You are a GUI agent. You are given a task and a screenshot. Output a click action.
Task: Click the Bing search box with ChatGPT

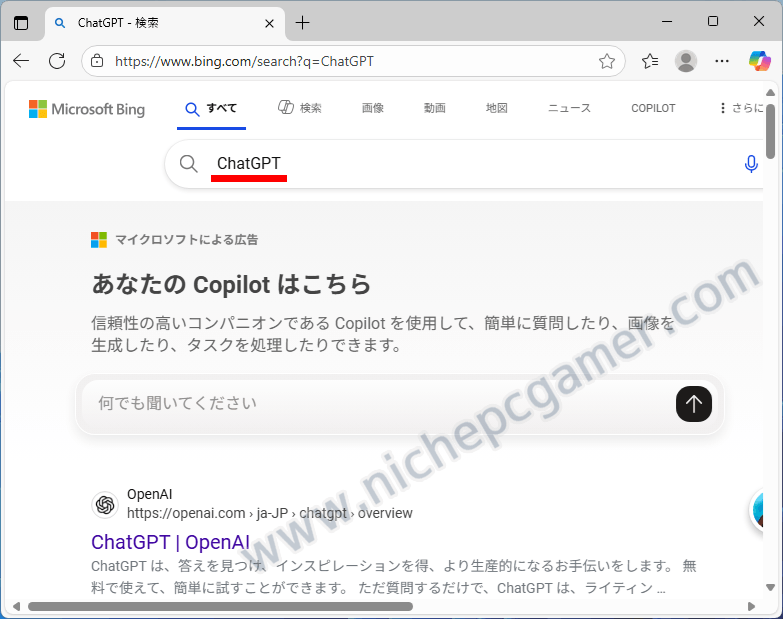464,164
